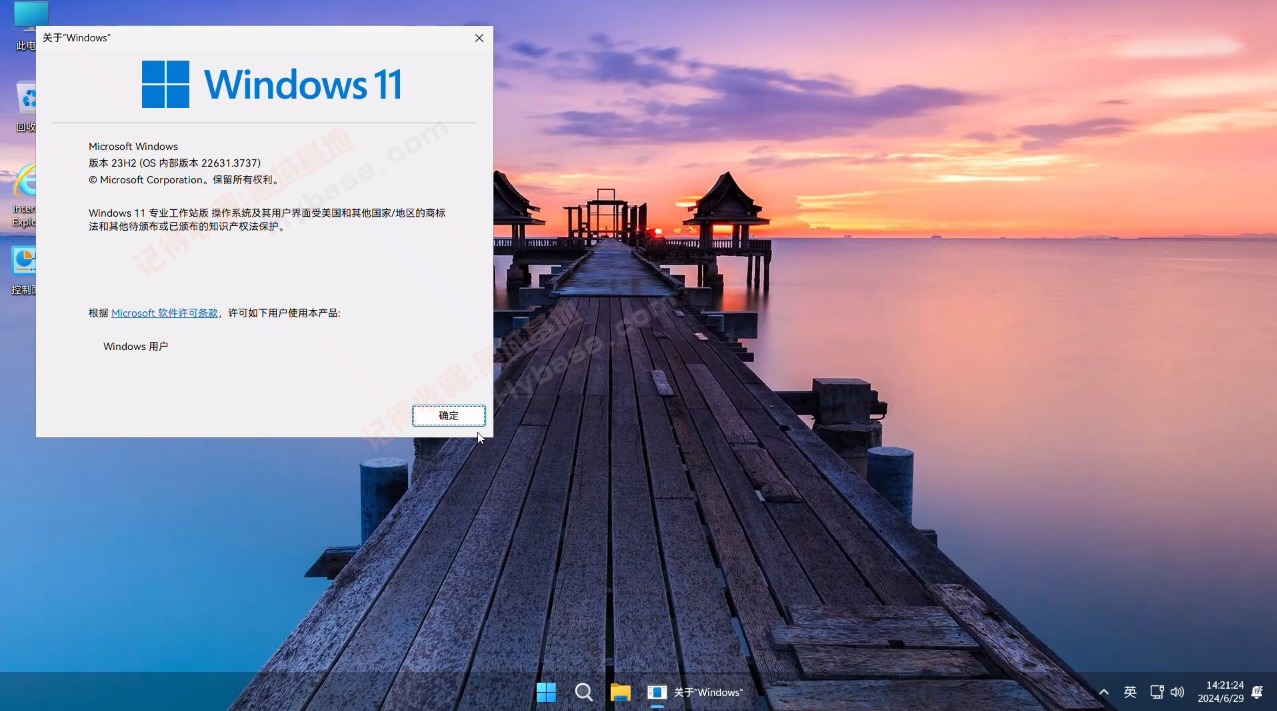Image resolution: width=1277 pixels, height=711 pixels.
Task: Select the 关于"Windows" taskbar item
Action: 696,692
